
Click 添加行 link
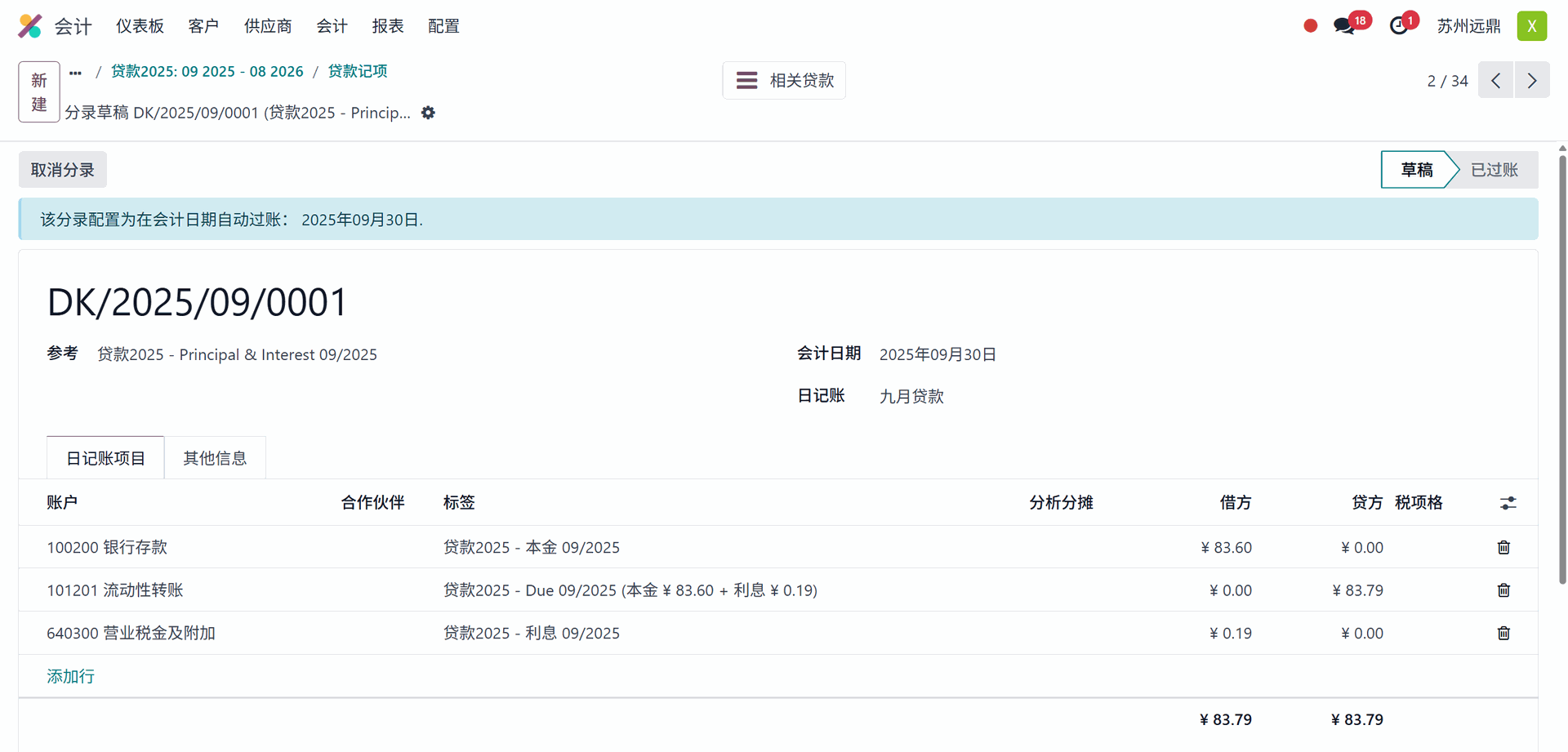(71, 676)
